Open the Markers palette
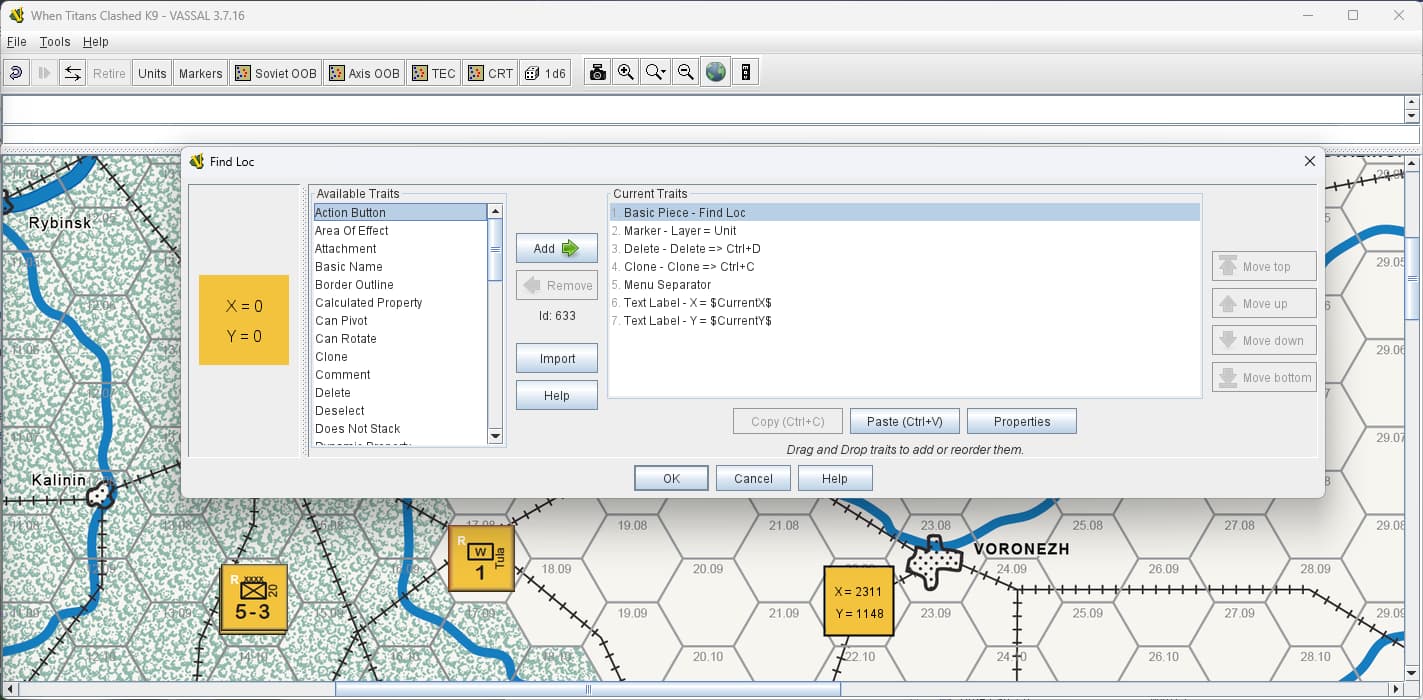Screen dimensions: 1423x700 click(200, 73)
